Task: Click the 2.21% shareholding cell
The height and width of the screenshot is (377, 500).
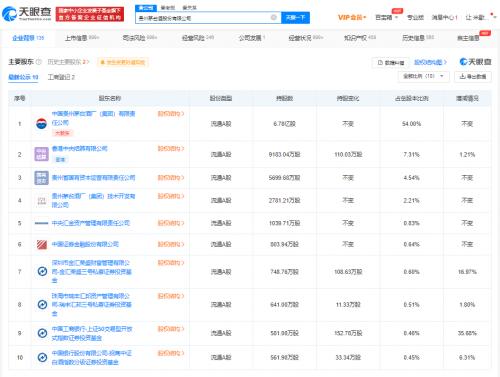Action: [411, 200]
